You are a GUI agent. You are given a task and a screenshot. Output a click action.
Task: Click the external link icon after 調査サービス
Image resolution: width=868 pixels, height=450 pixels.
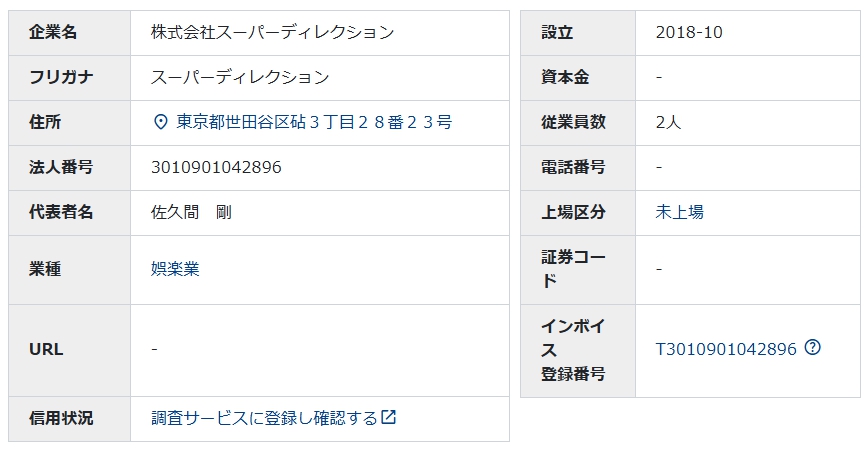pos(389,417)
